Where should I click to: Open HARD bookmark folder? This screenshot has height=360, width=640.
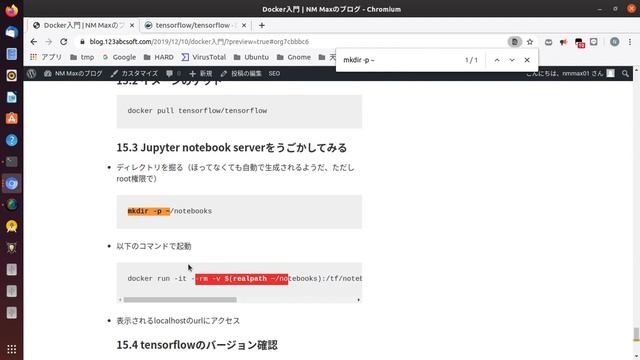click(159, 57)
